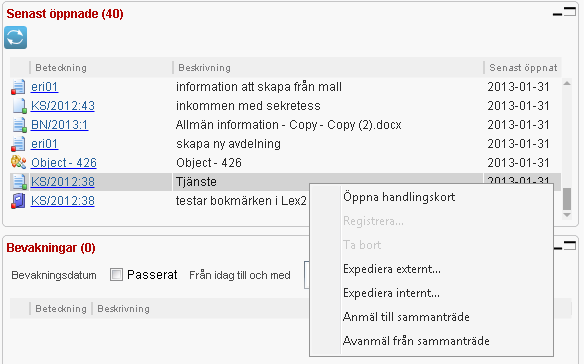Click the disabled Ta bort menu item
This screenshot has height=364, width=584.
coord(362,245)
